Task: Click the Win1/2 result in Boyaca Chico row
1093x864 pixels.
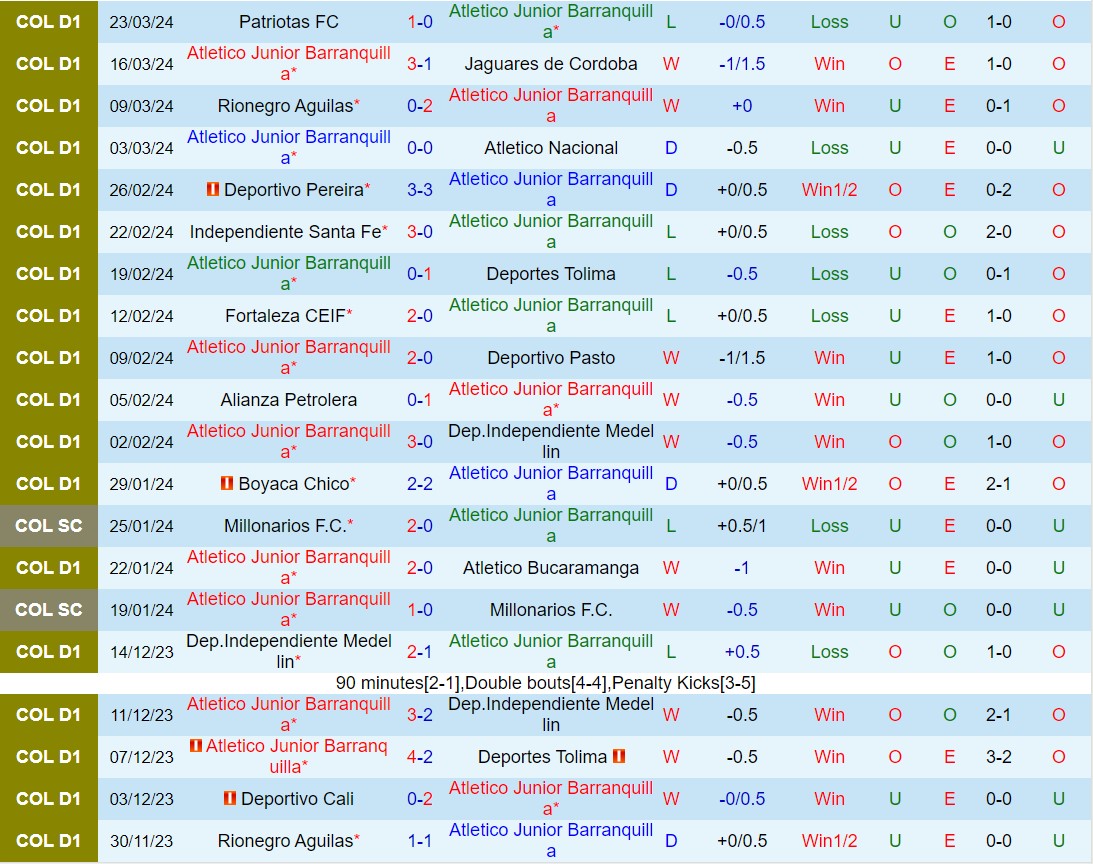Action: point(830,483)
